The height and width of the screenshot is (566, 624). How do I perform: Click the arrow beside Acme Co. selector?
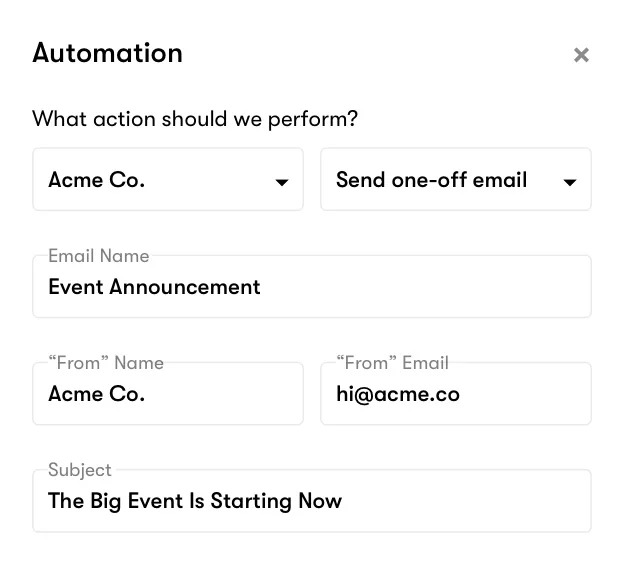(x=281, y=182)
